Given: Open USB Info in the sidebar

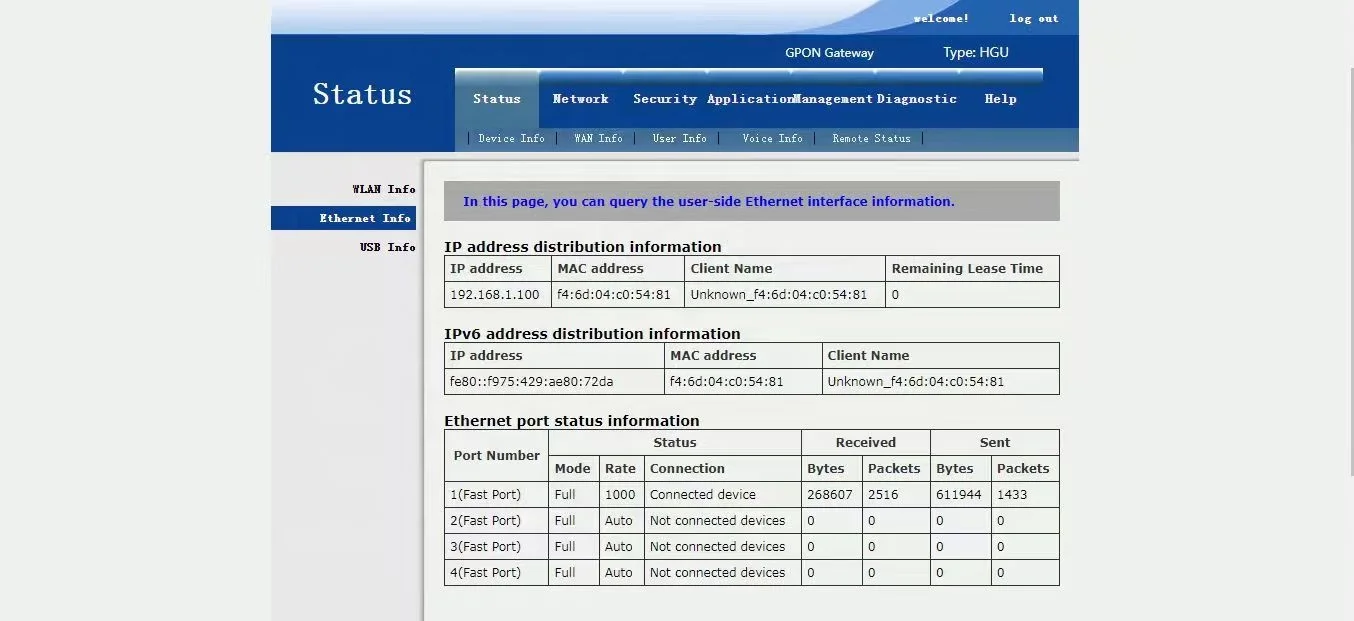Looking at the screenshot, I should click(387, 247).
